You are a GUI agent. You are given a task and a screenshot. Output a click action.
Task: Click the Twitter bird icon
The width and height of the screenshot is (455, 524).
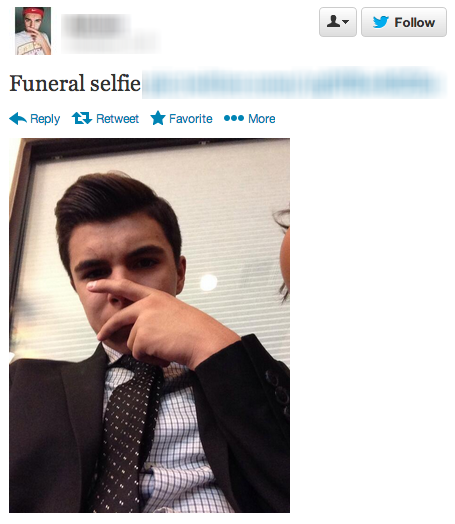coord(381,22)
